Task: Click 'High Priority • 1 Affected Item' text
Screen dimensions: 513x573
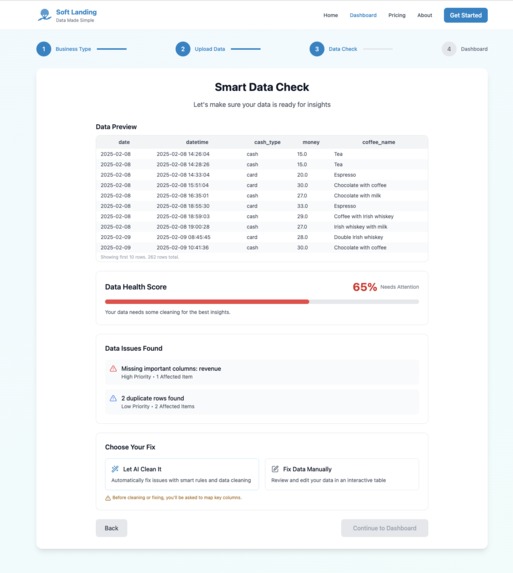Action: (157, 377)
